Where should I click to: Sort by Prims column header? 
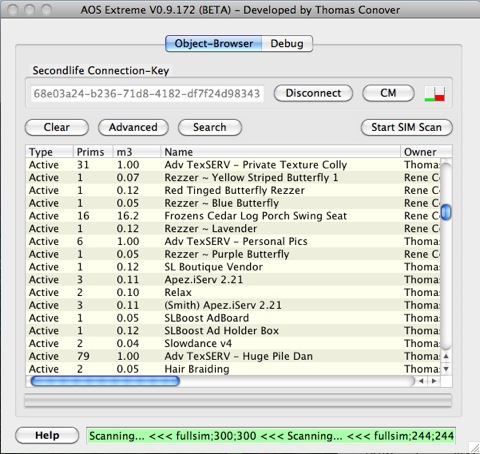point(93,152)
